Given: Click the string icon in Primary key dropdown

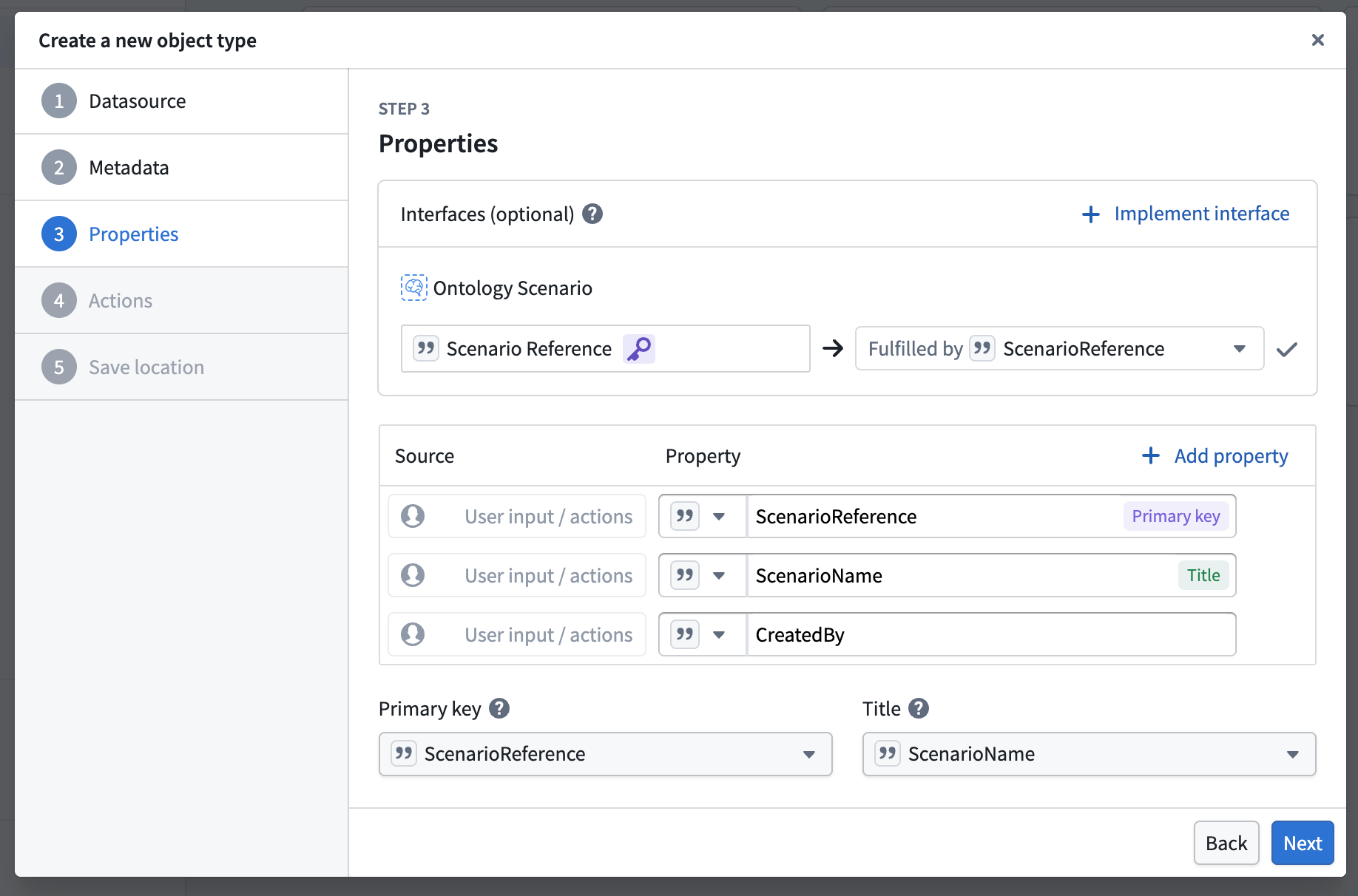Looking at the screenshot, I should [x=404, y=753].
